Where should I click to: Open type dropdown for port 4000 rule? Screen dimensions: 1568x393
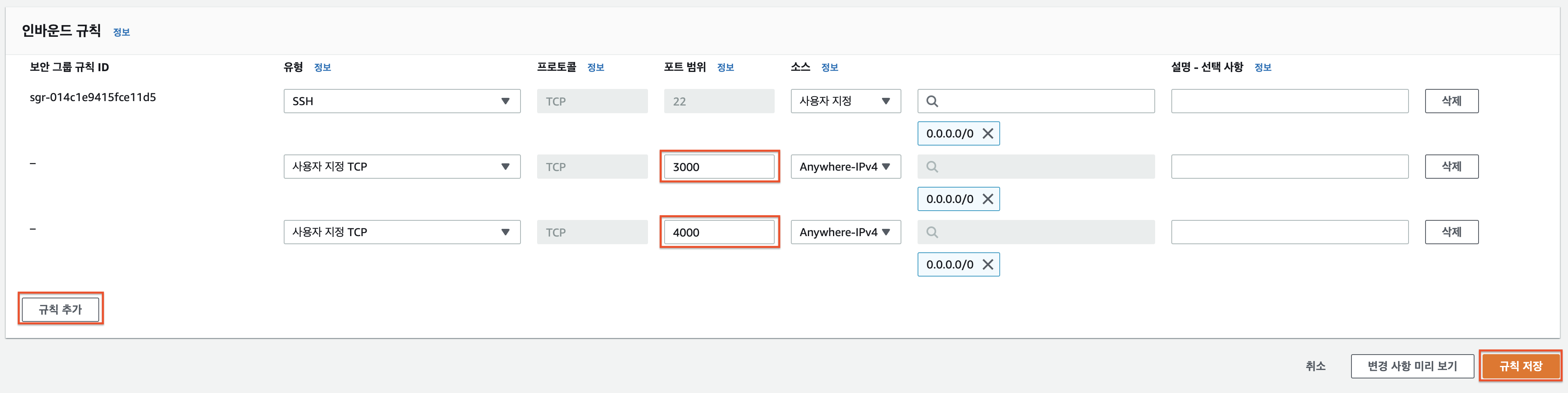[402, 232]
